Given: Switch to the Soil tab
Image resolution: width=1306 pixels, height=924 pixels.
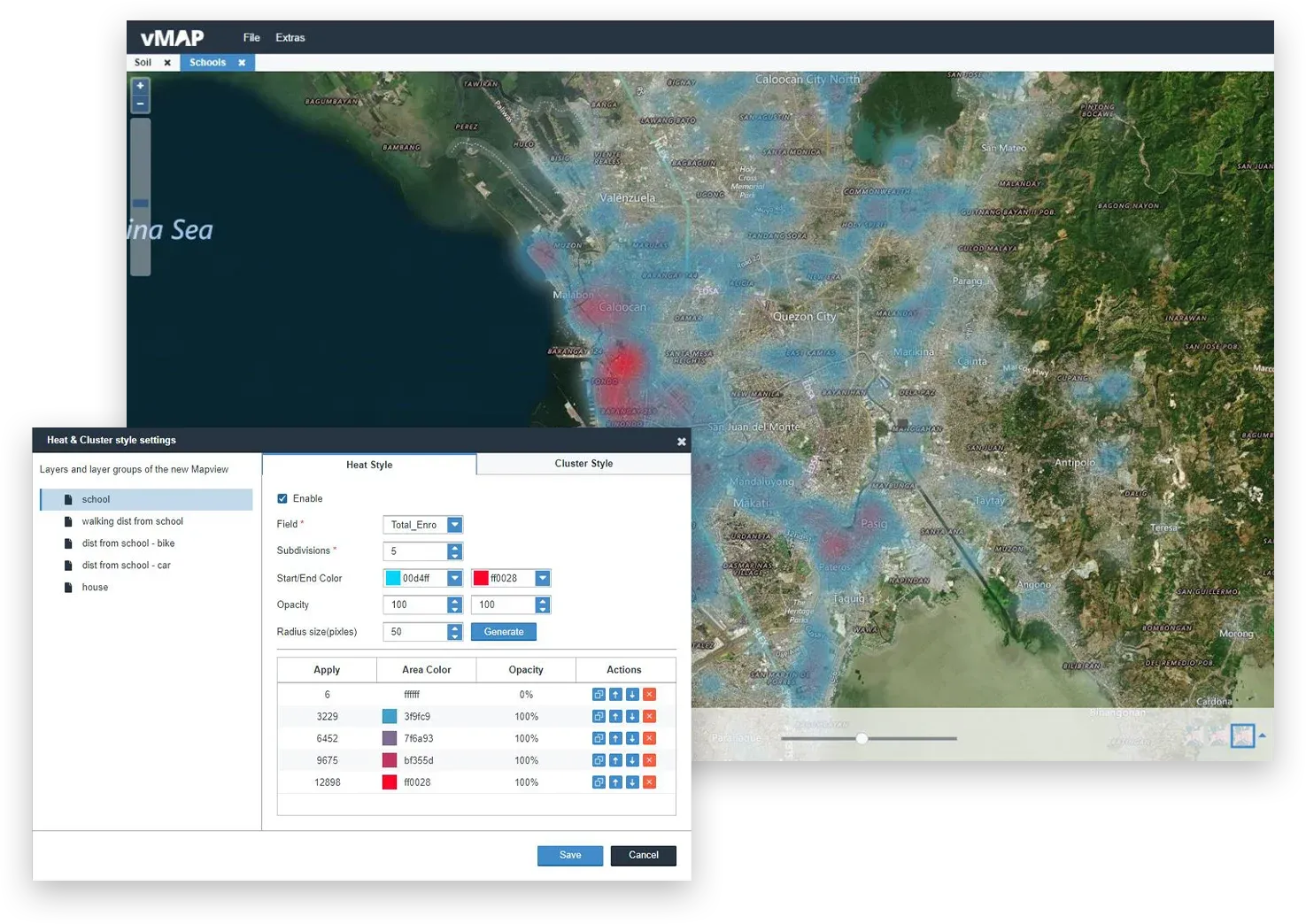Looking at the screenshot, I should tap(143, 63).
